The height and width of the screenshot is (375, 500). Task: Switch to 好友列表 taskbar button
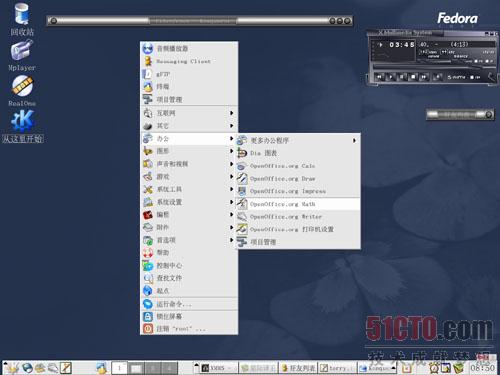pos(298,368)
